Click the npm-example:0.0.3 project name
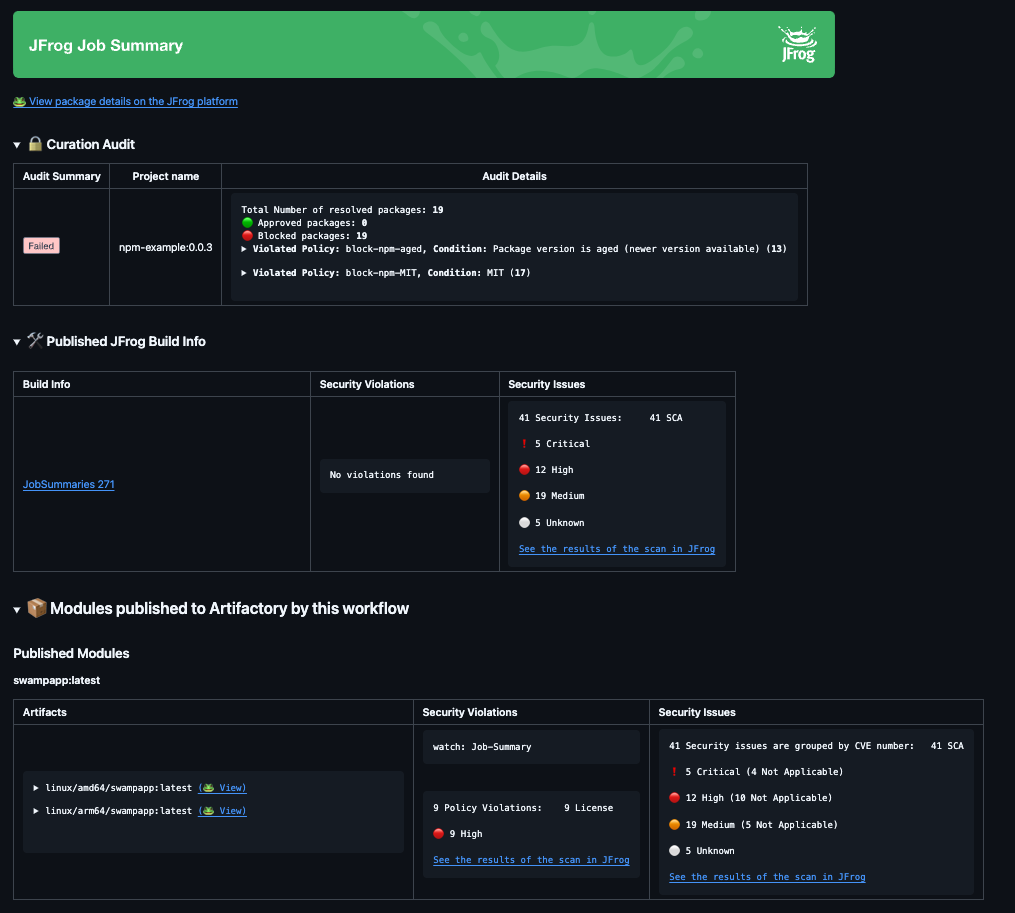 (166, 247)
